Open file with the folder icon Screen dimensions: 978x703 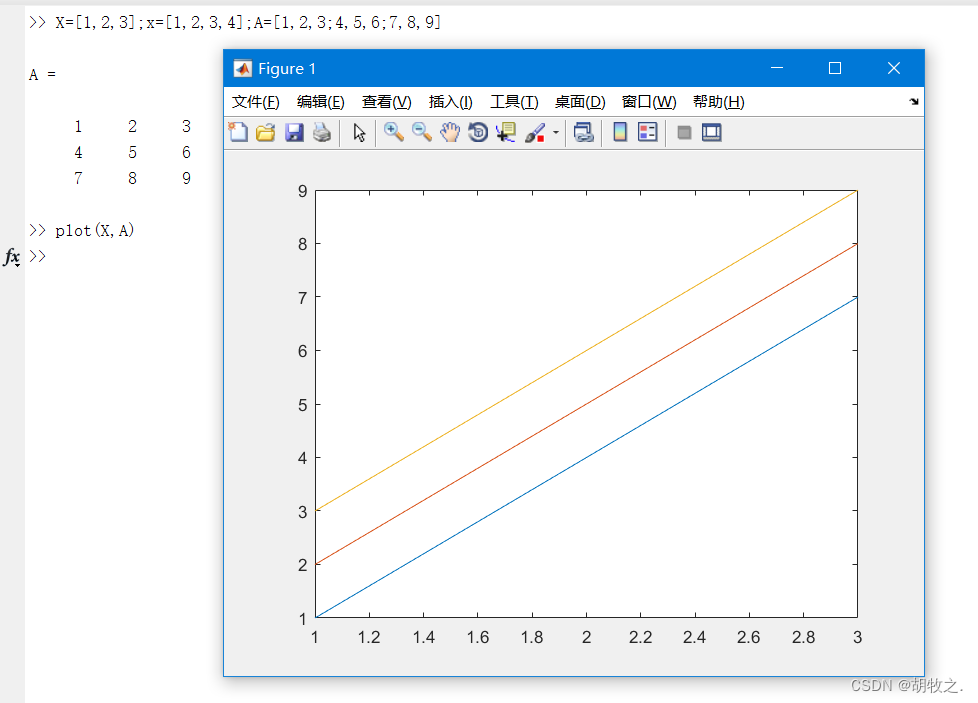pyautogui.click(x=266, y=132)
